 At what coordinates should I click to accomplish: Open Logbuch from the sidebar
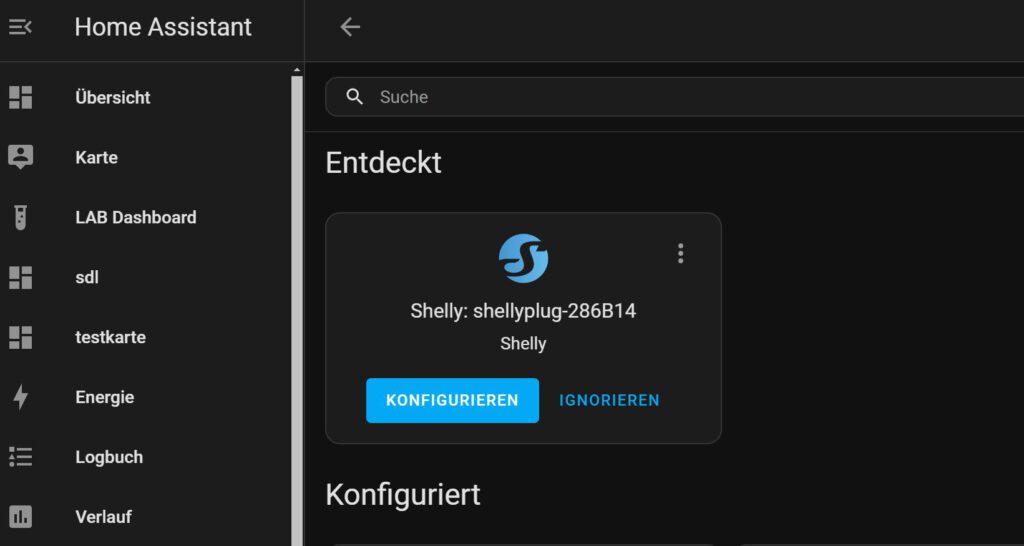[x=109, y=457]
